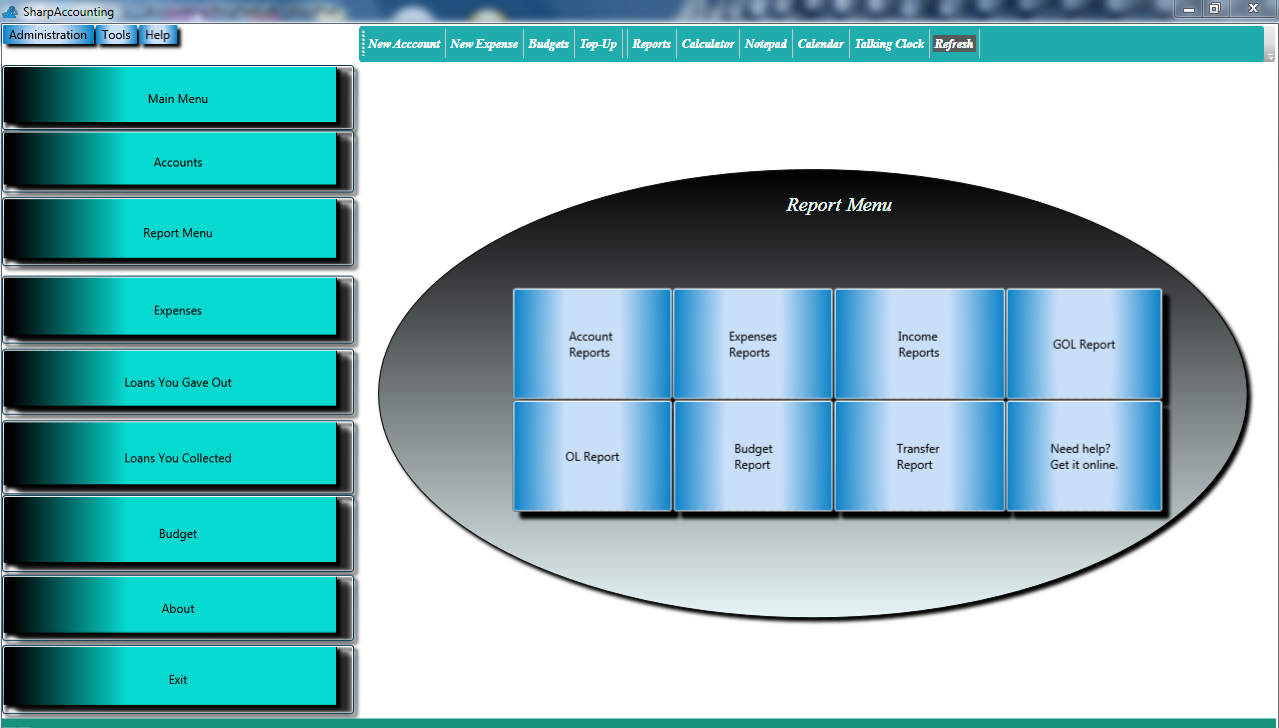Image resolution: width=1279 pixels, height=728 pixels.
Task: Open Account Reports tile
Action: click(592, 344)
